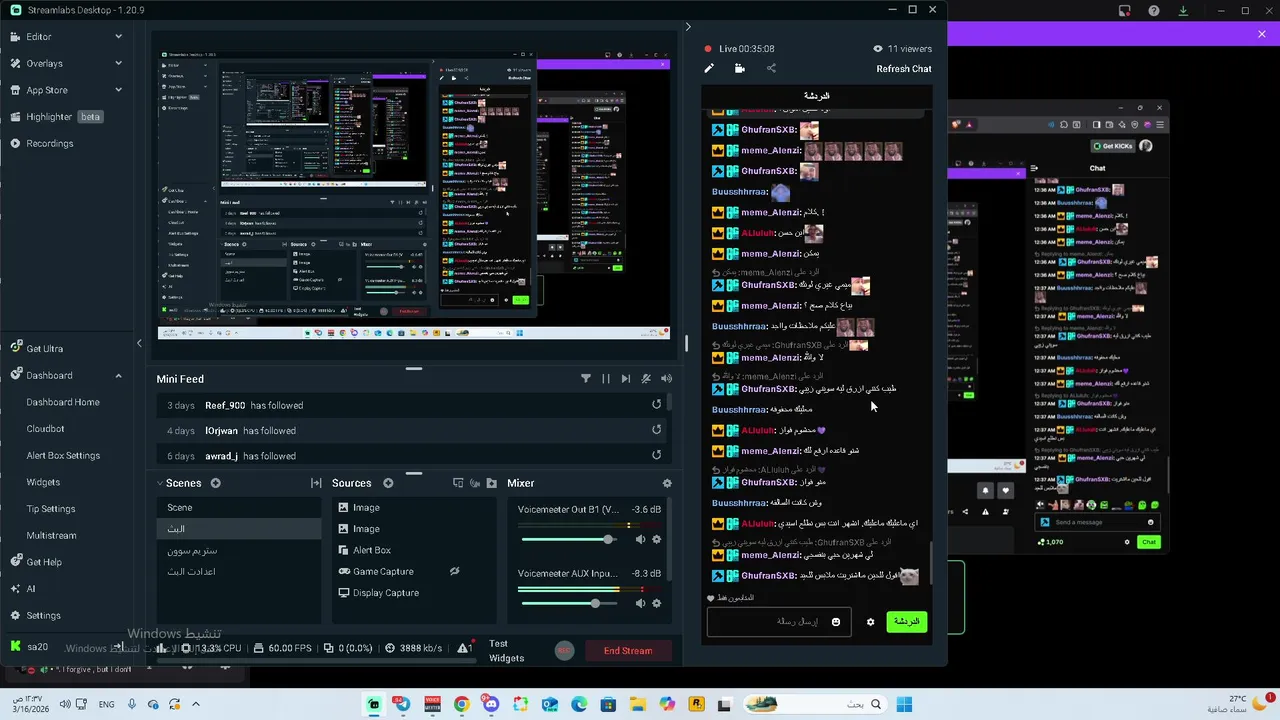Mute the Voicemeeter Out B1 channel

click(640, 540)
